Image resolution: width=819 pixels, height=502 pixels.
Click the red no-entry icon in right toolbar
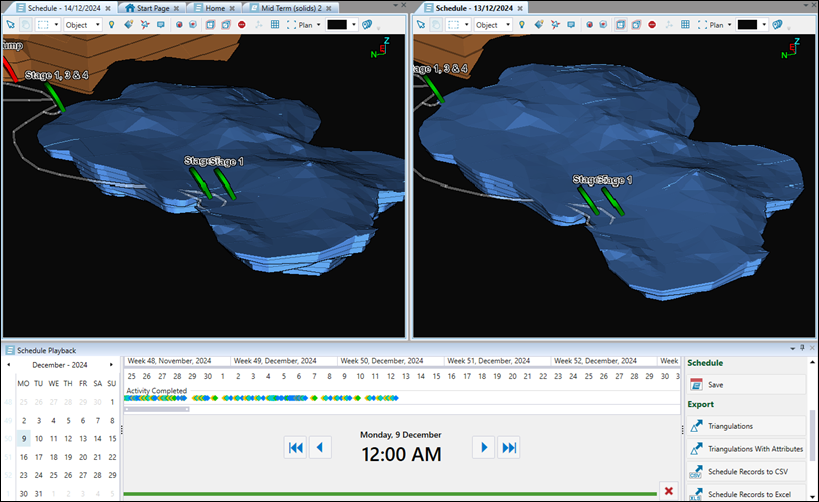pyautogui.click(x=652, y=24)
